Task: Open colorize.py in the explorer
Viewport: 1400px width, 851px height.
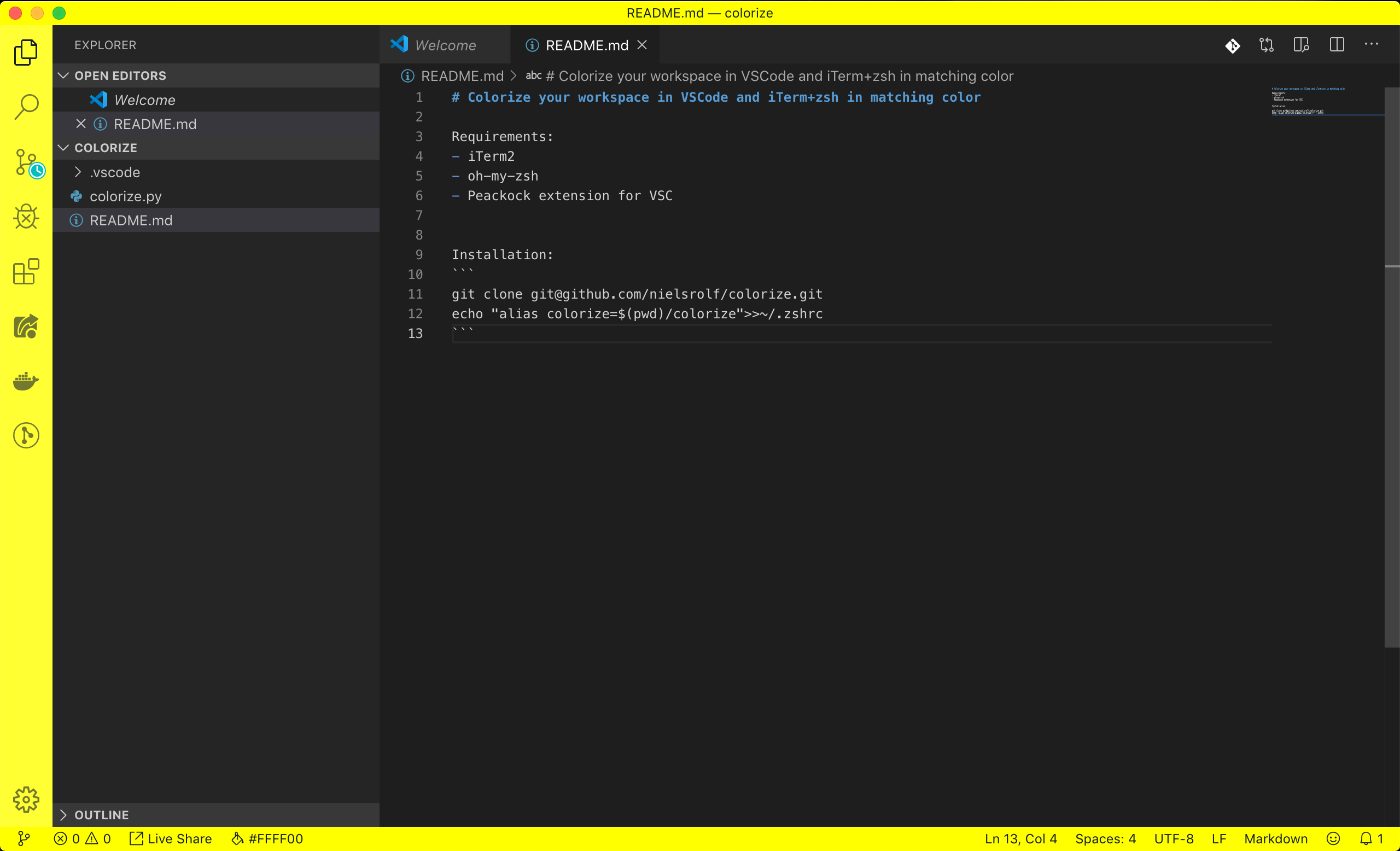Action: click(126, 196)
